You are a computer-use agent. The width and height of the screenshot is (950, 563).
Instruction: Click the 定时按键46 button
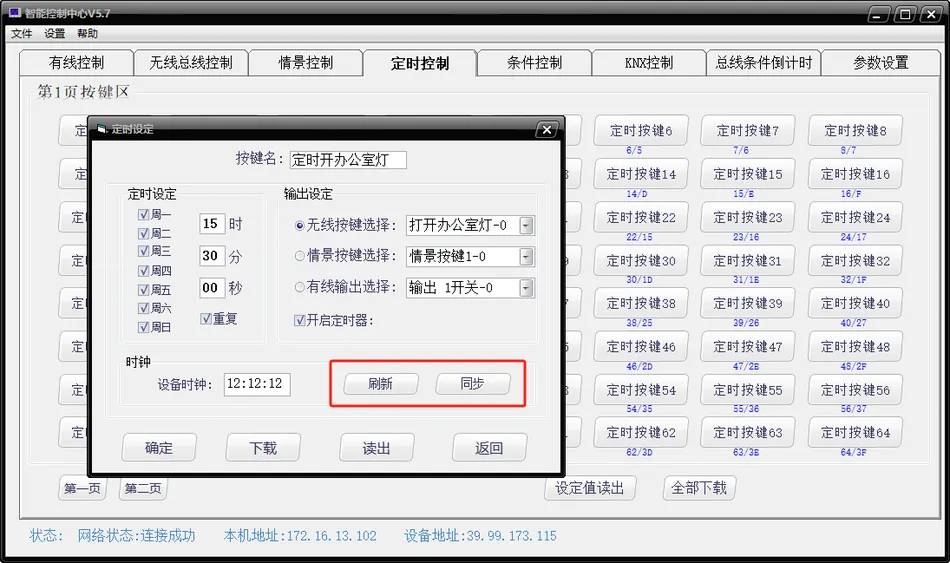pyautogui.click(x=641, y=347)
